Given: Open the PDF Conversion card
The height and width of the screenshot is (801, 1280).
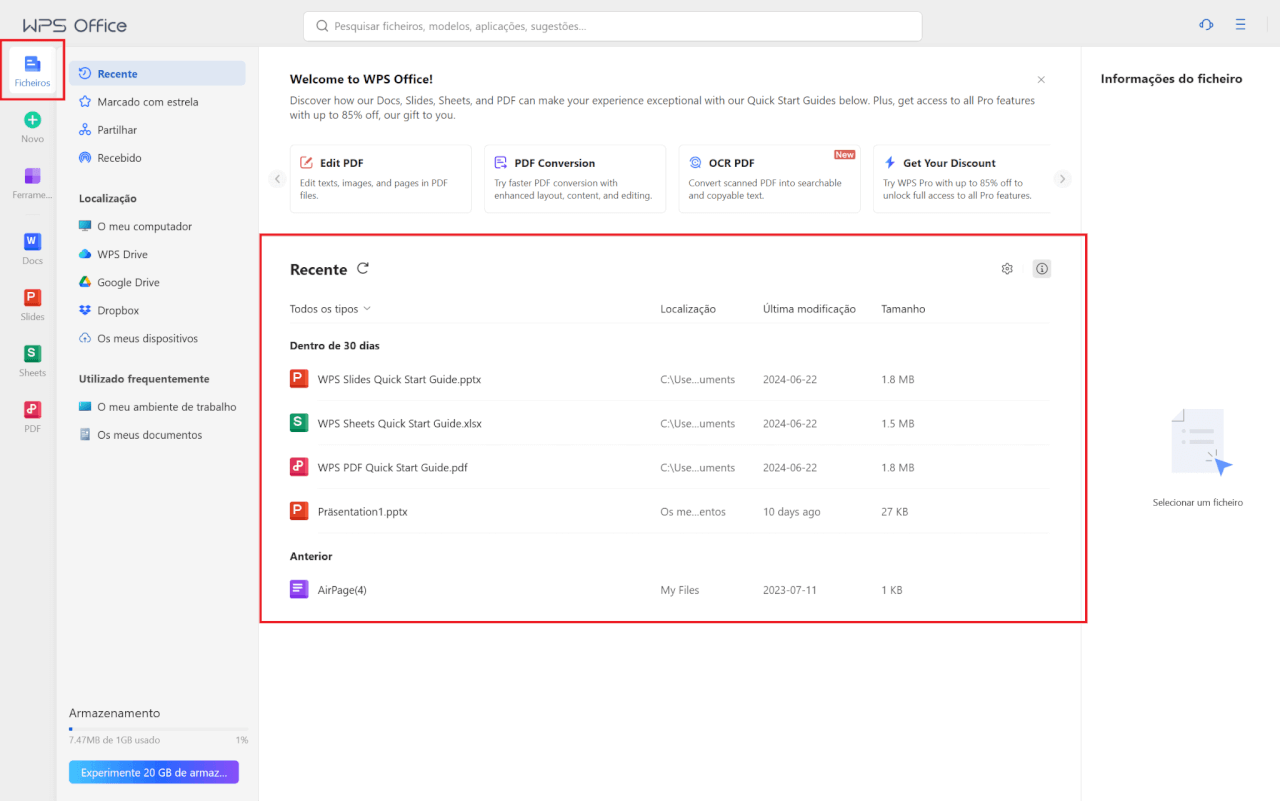Looking at the screenshot, I should tap(575, 179).
